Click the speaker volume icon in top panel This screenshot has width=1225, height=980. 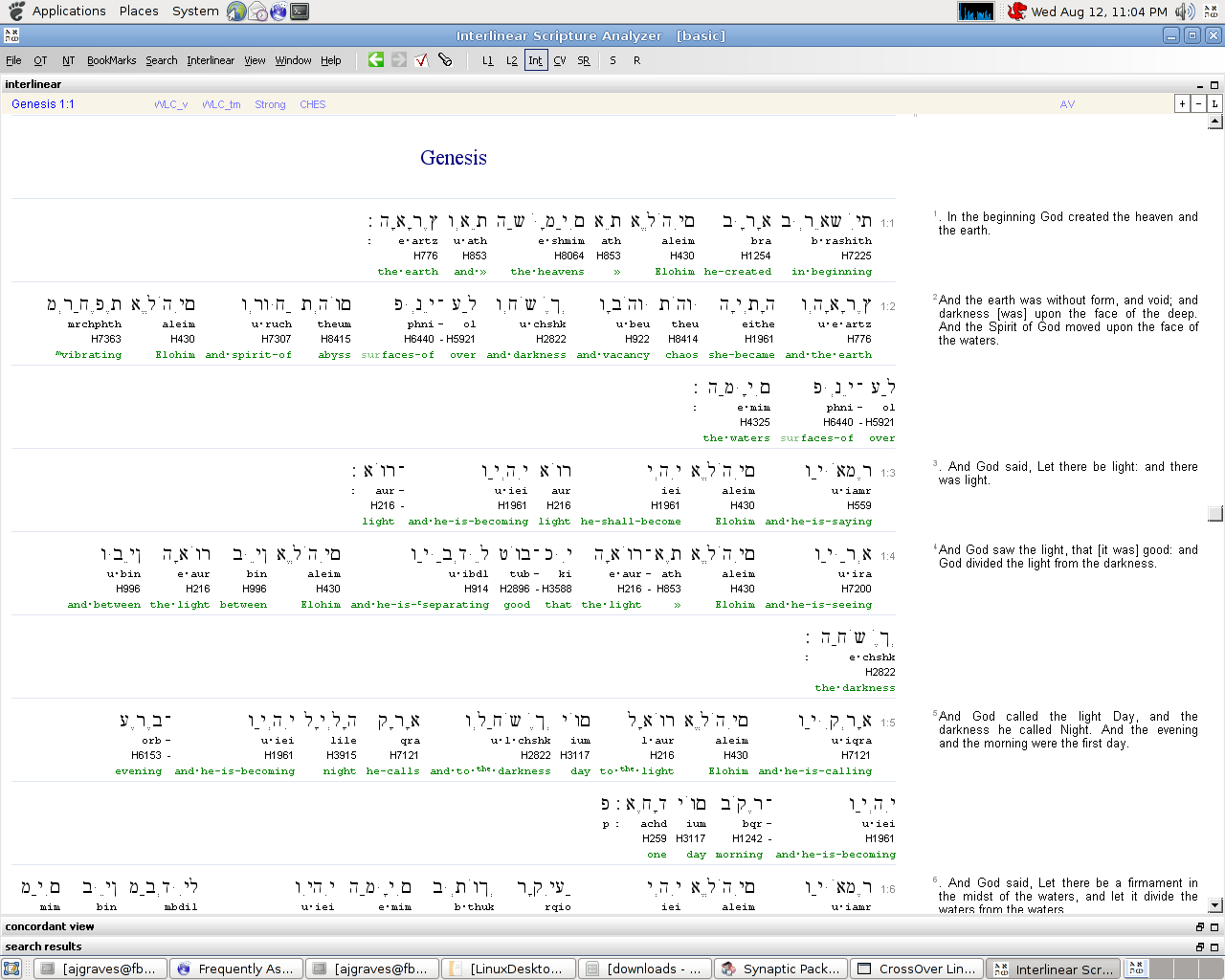[x=1185, y=11]
